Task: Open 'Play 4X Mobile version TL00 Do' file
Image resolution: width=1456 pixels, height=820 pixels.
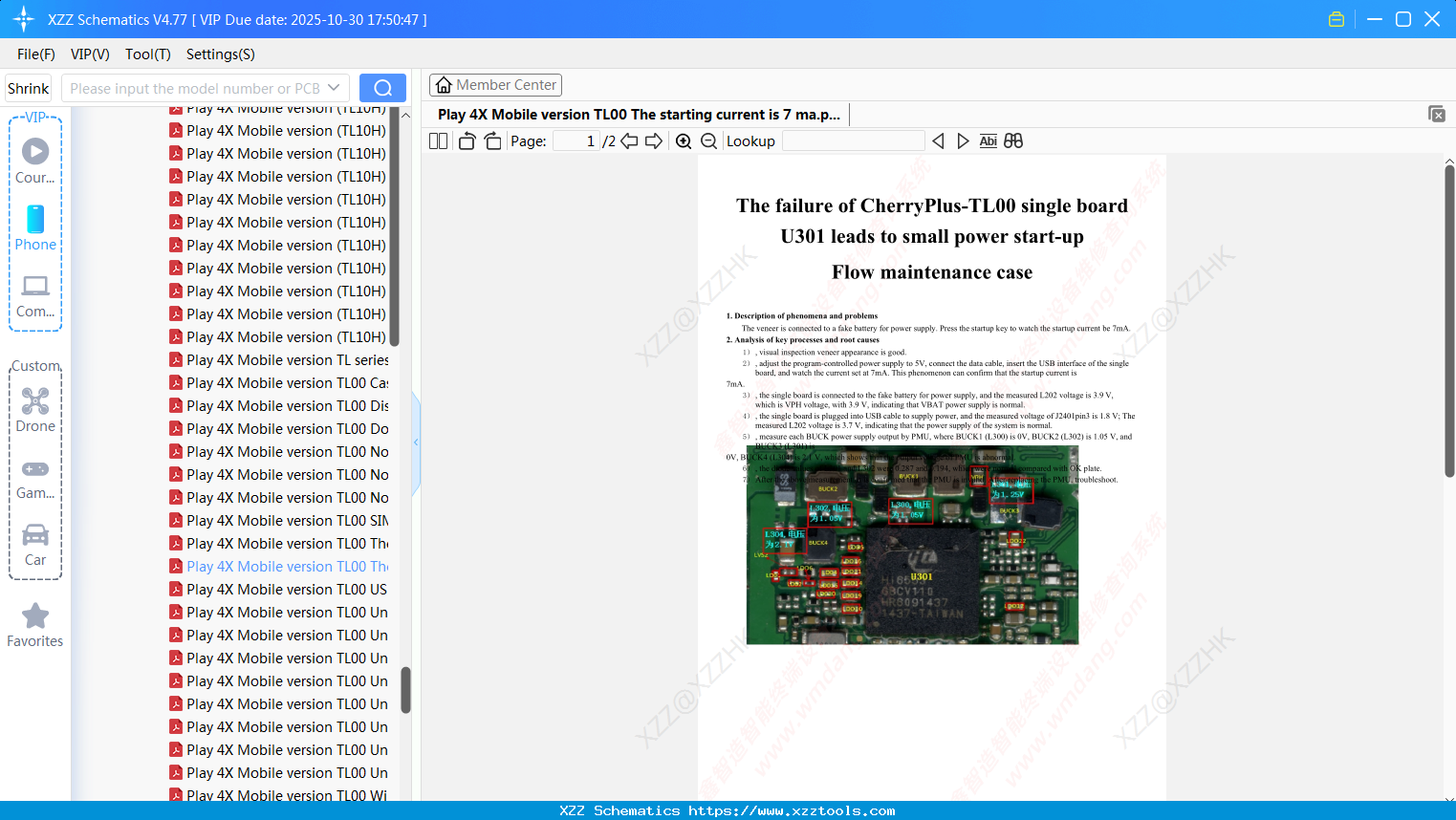Action: tap(279, 429)
